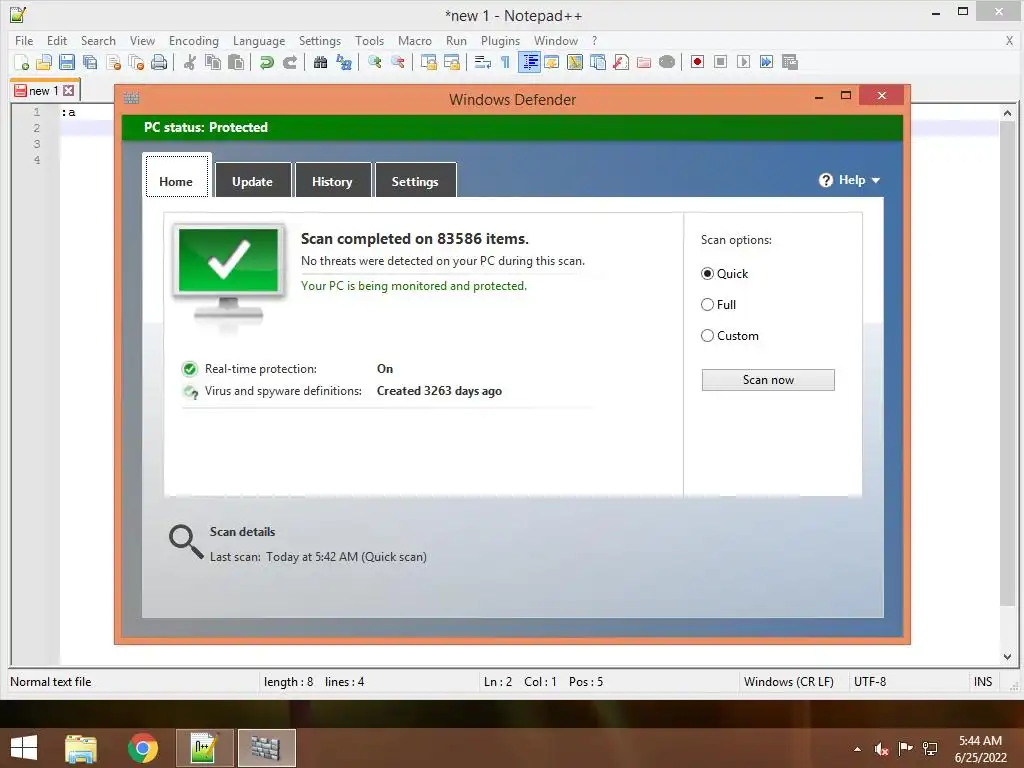The width and height of the screenshot is (1024, 768).
Task: Open File Explorer from the taskbar
Action: [81, 748]
